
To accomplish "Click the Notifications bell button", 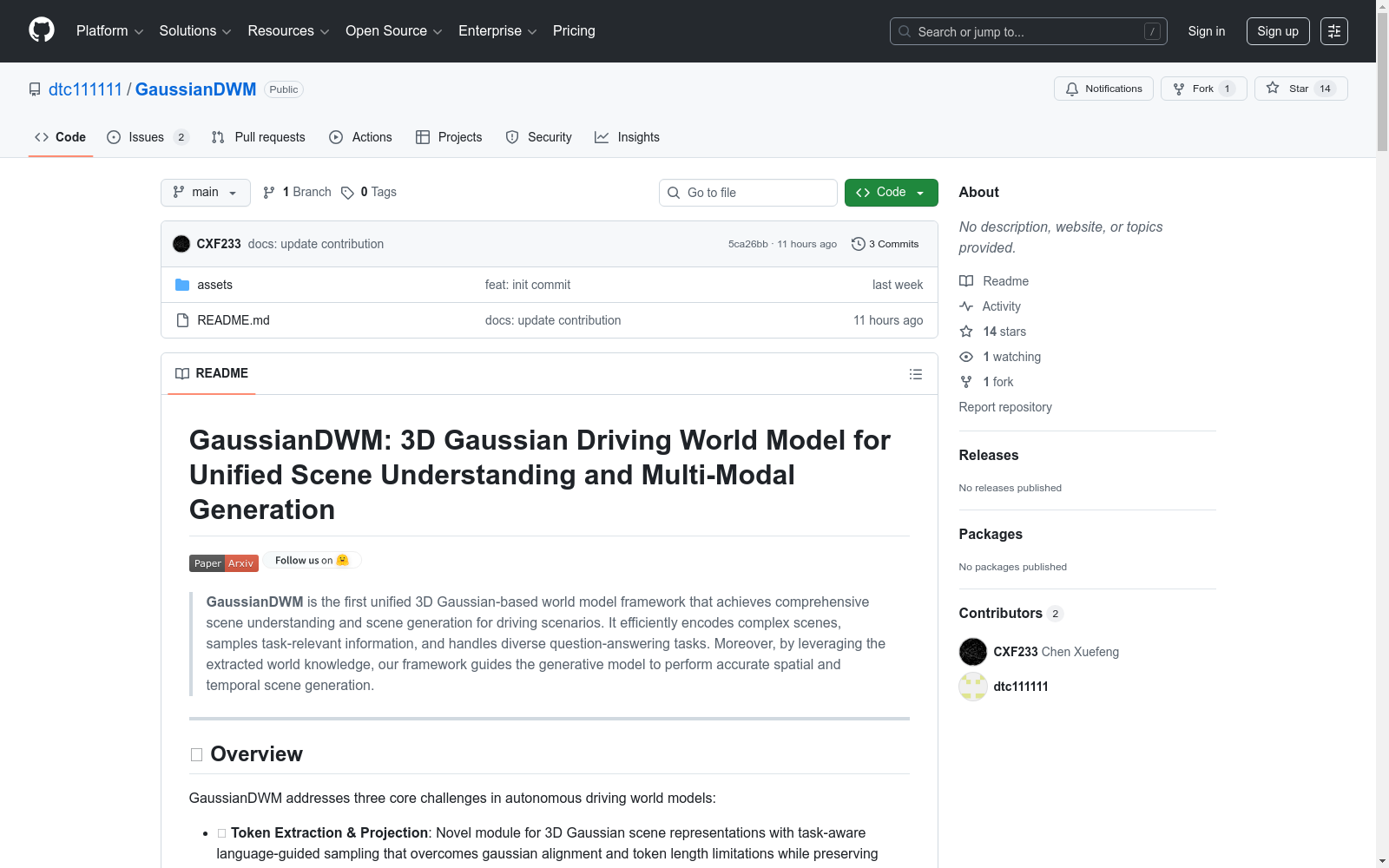I will [x=1103, y=89].
